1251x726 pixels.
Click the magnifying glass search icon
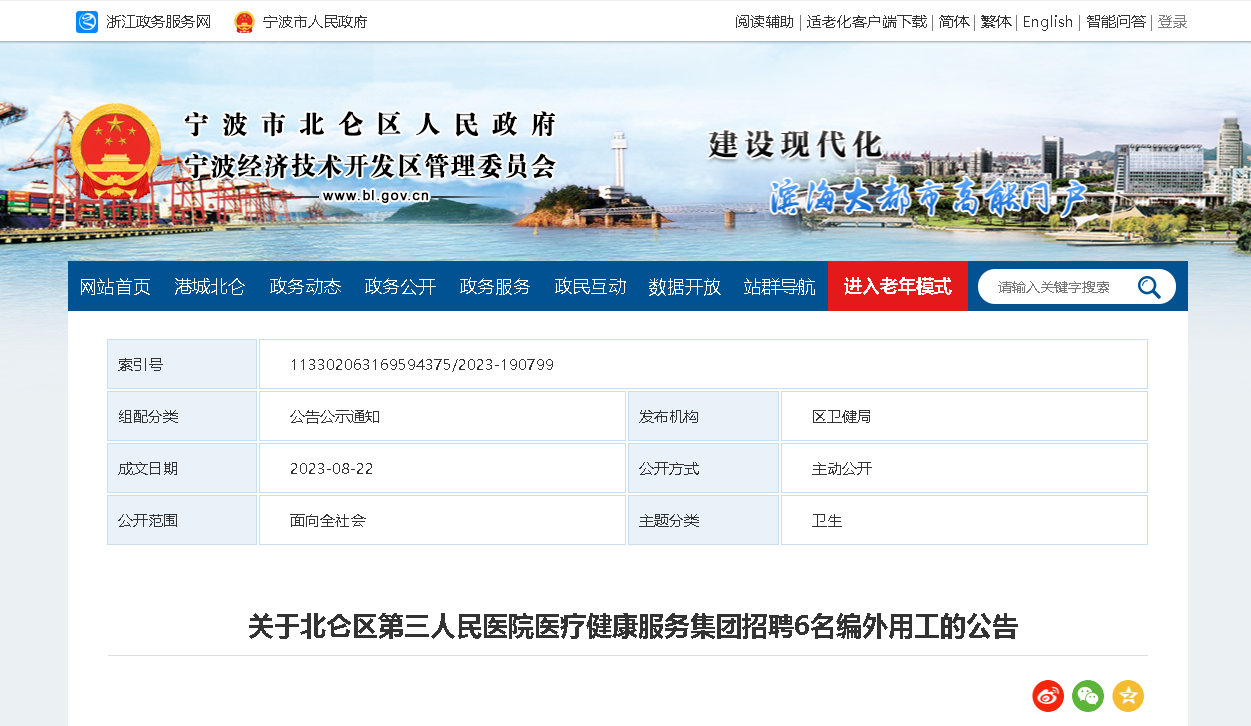click(1149, 287)
